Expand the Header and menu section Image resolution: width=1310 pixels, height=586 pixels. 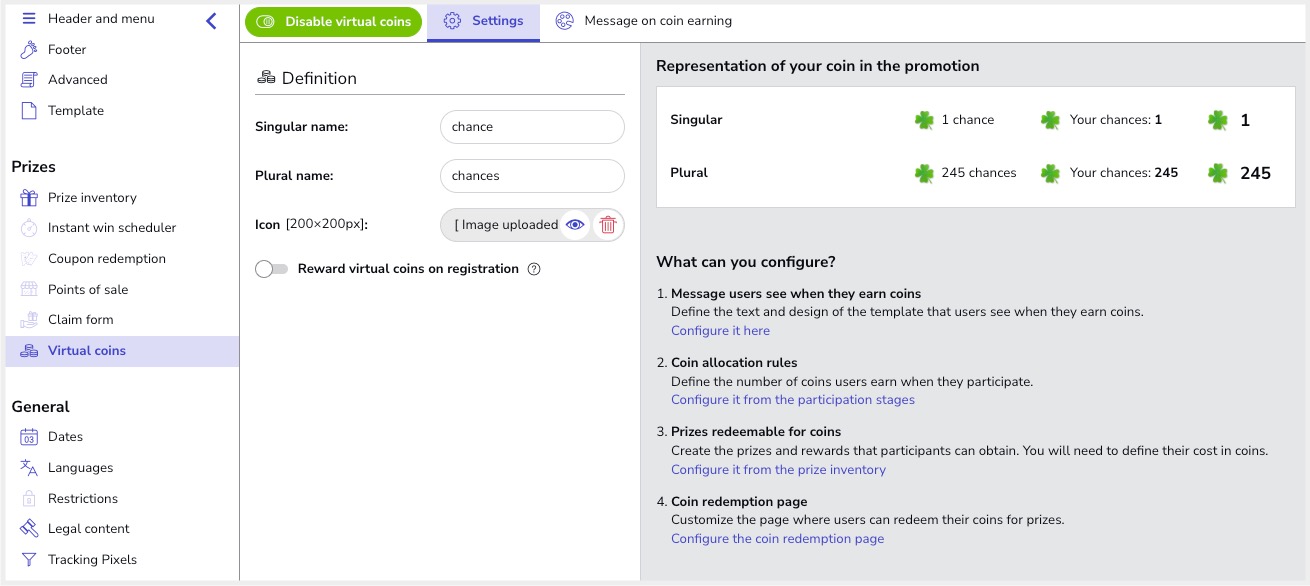pyautogui.click(x=100, y=19)
